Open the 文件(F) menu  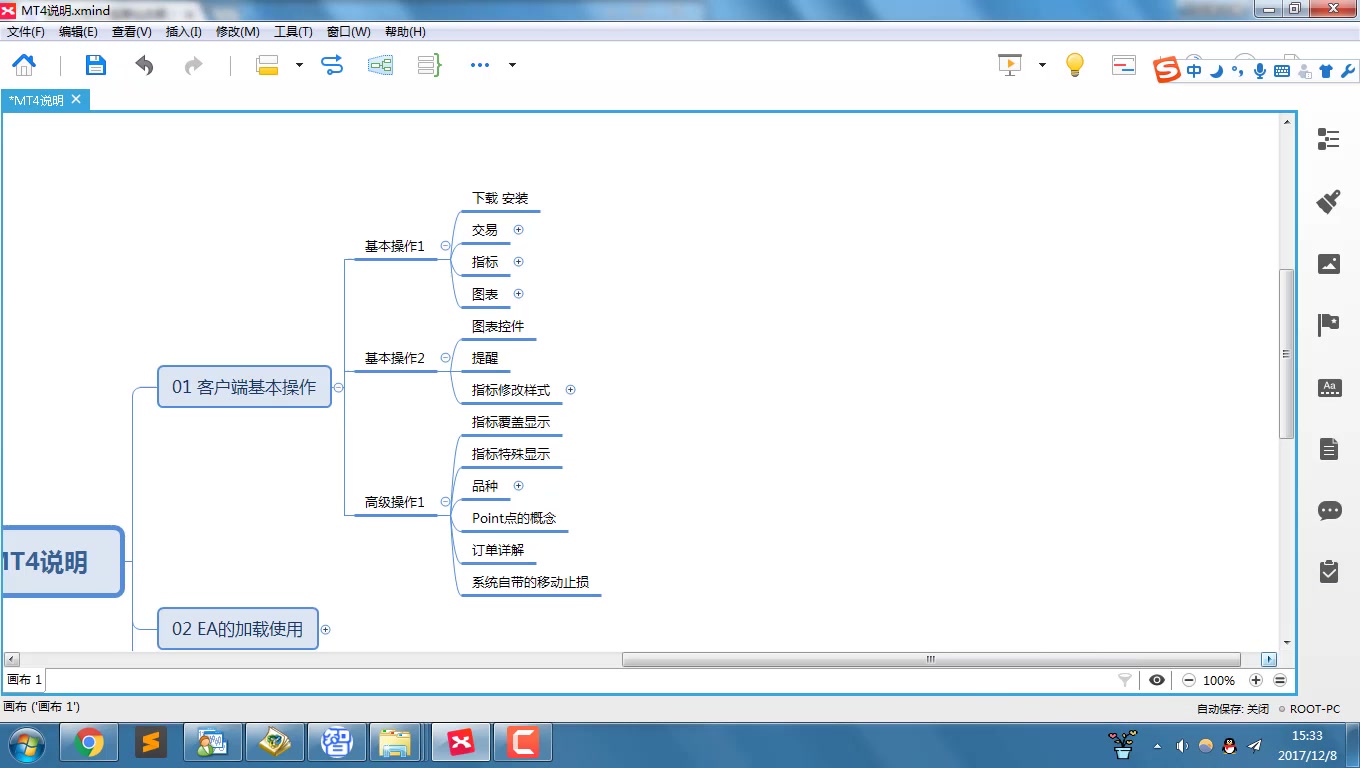(26, 32)
